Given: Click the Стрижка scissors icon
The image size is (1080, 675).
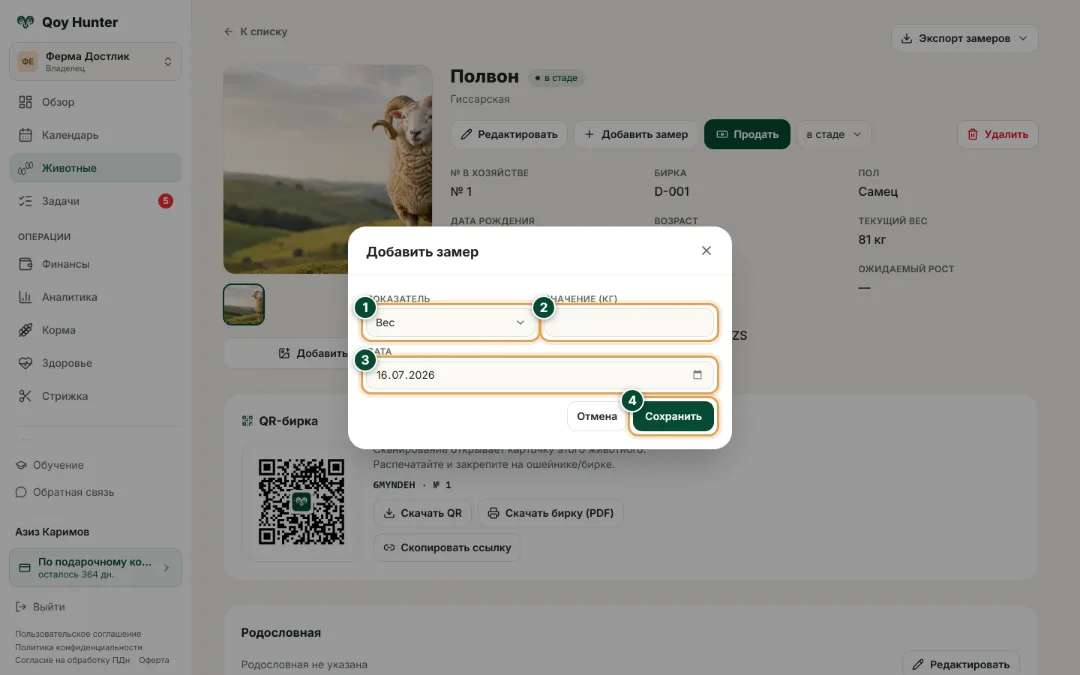Looking at the screenshot, I should (x=25, y=396).
